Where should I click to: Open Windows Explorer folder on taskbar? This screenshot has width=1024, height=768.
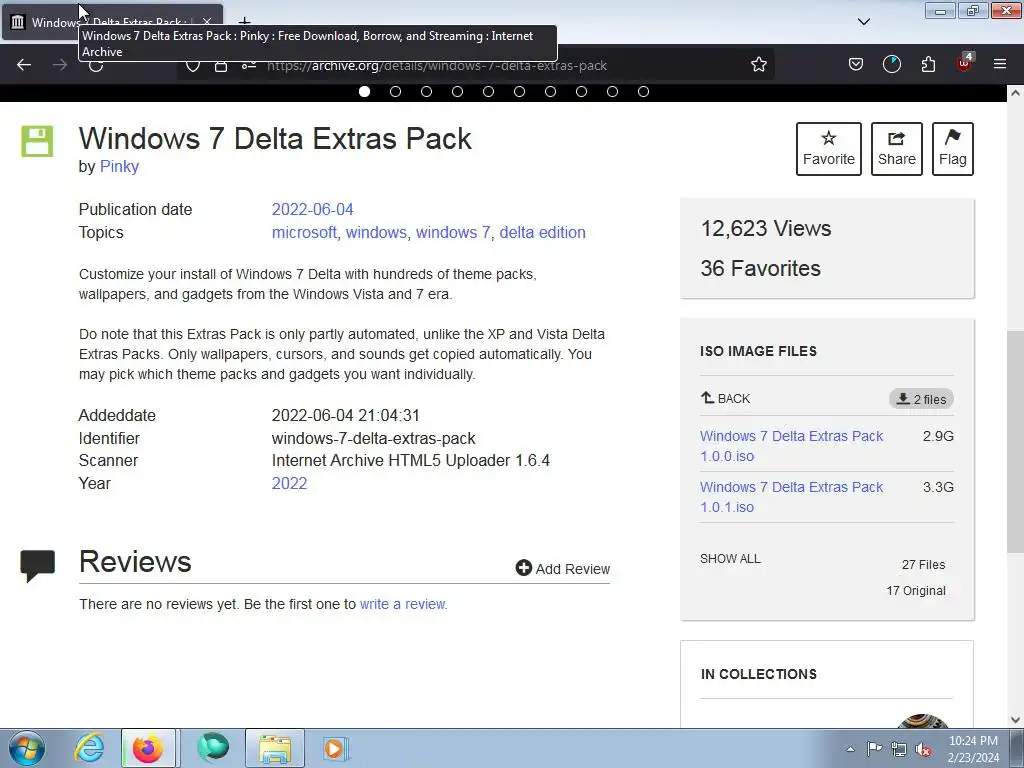pyautogui.click(x=275, y=748)
